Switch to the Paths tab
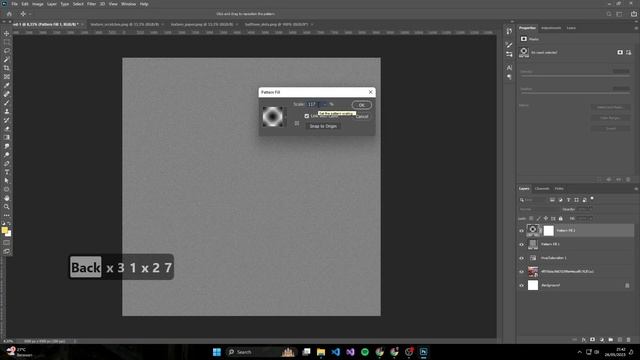 pos(559,189)
